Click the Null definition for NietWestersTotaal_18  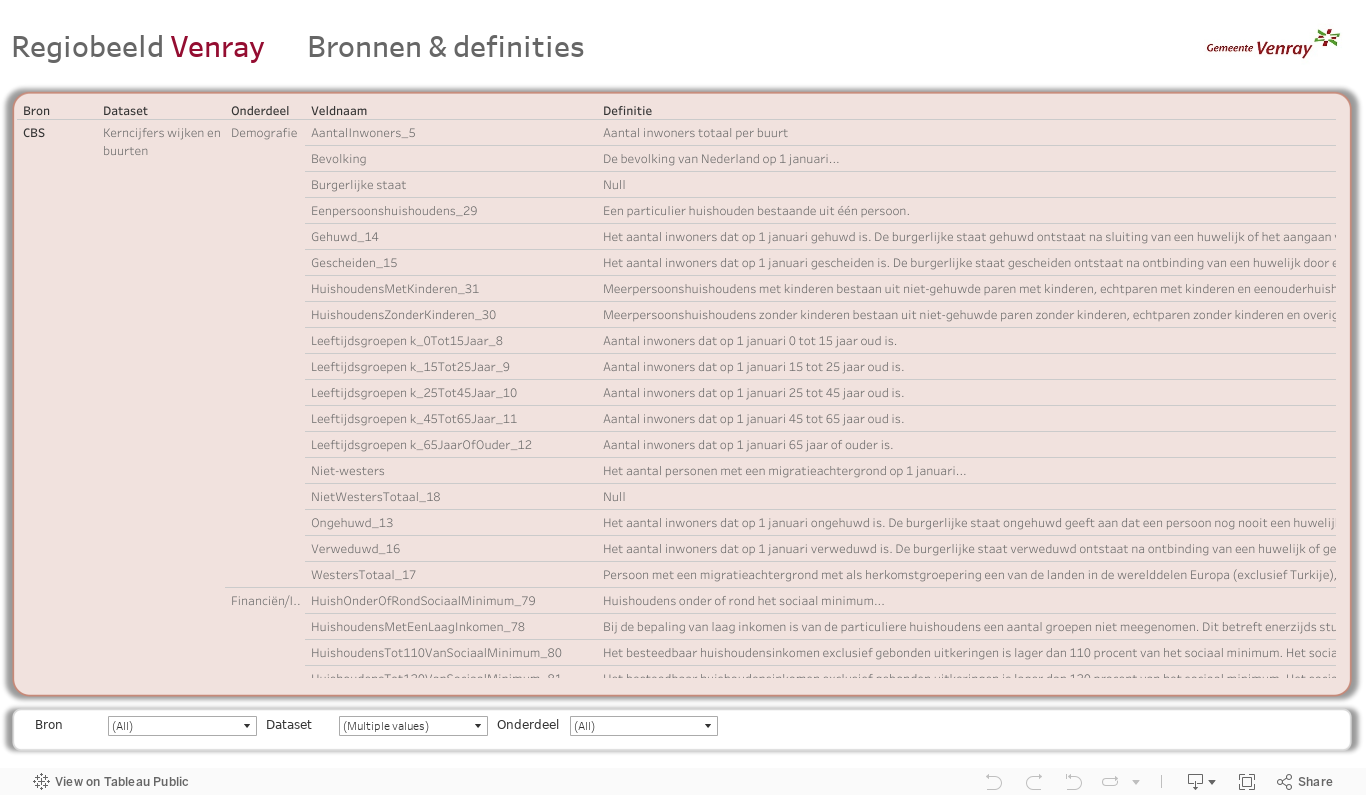614,497
